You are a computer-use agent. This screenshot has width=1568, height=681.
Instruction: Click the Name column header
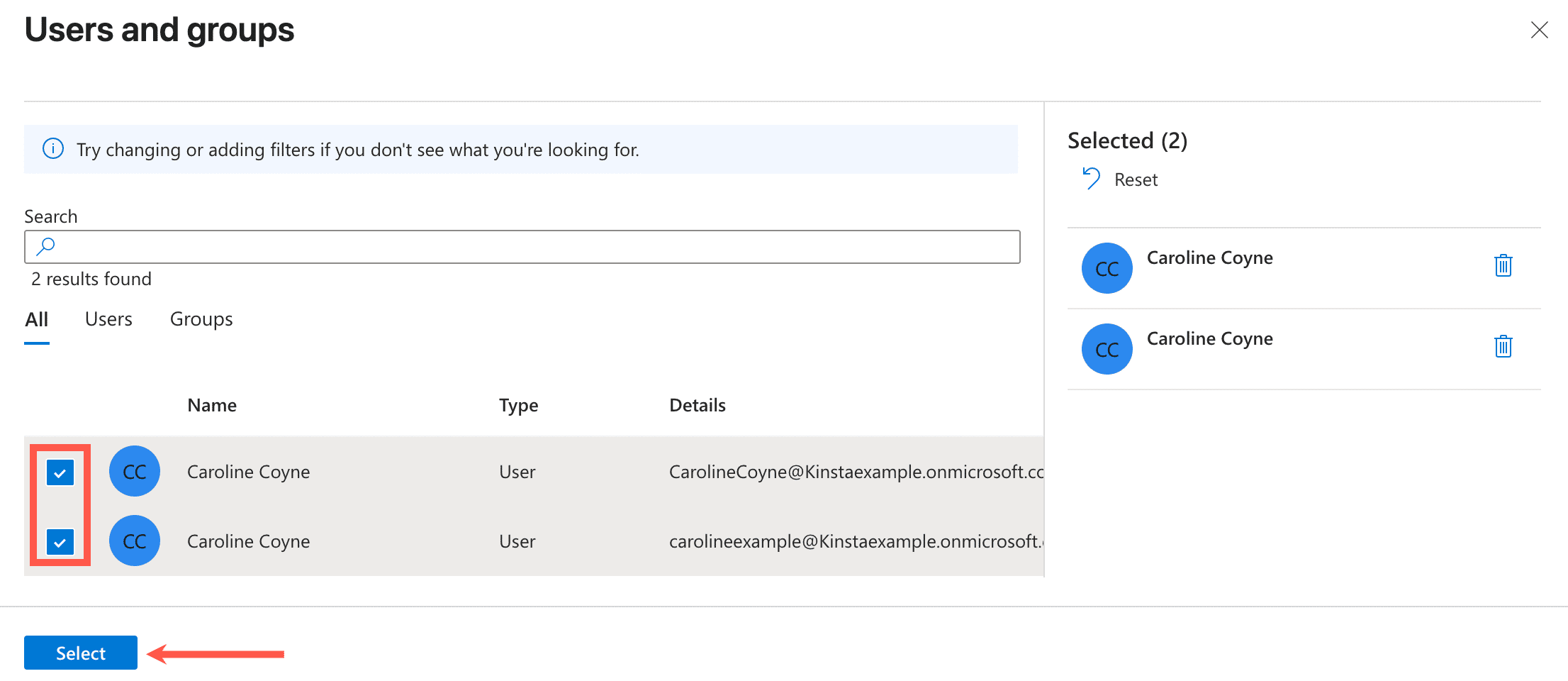211,404
